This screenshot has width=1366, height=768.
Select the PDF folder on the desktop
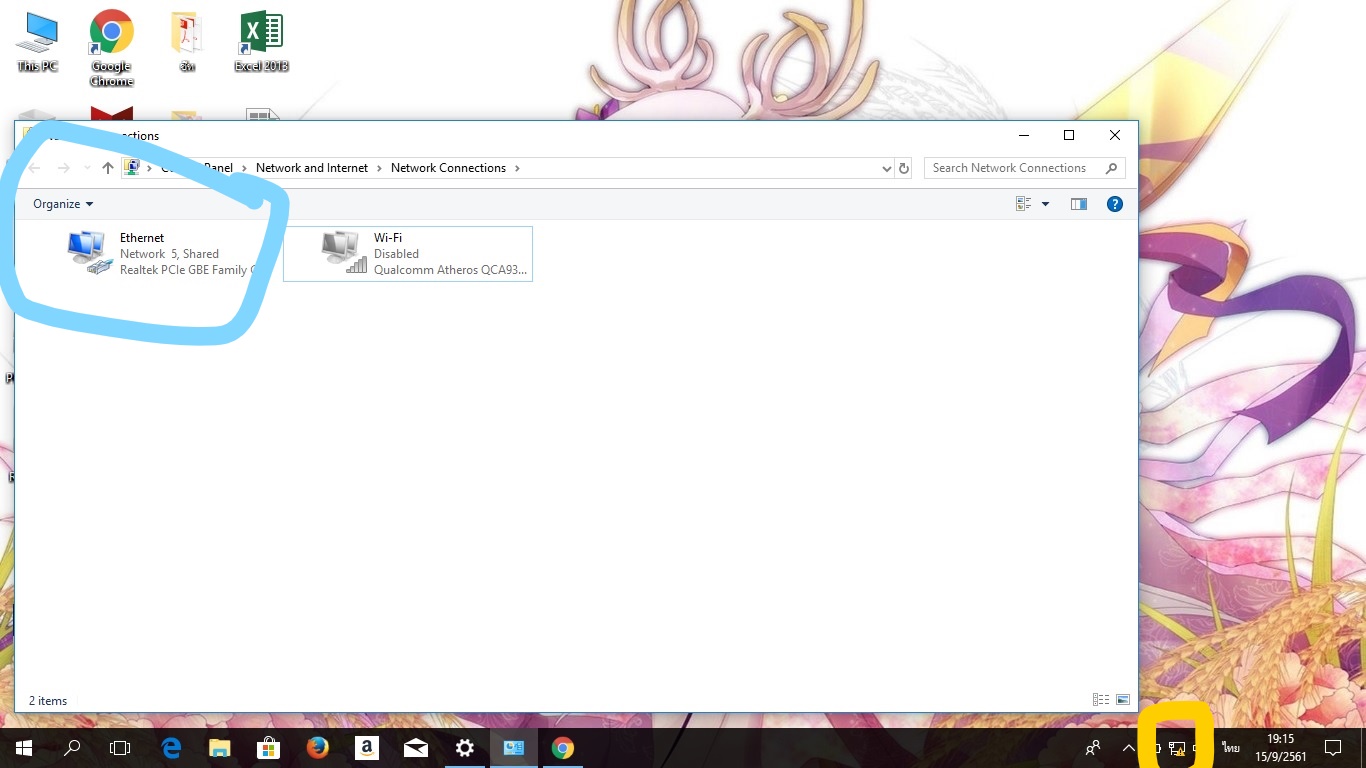pyautogui.click(x=187, y=43)
